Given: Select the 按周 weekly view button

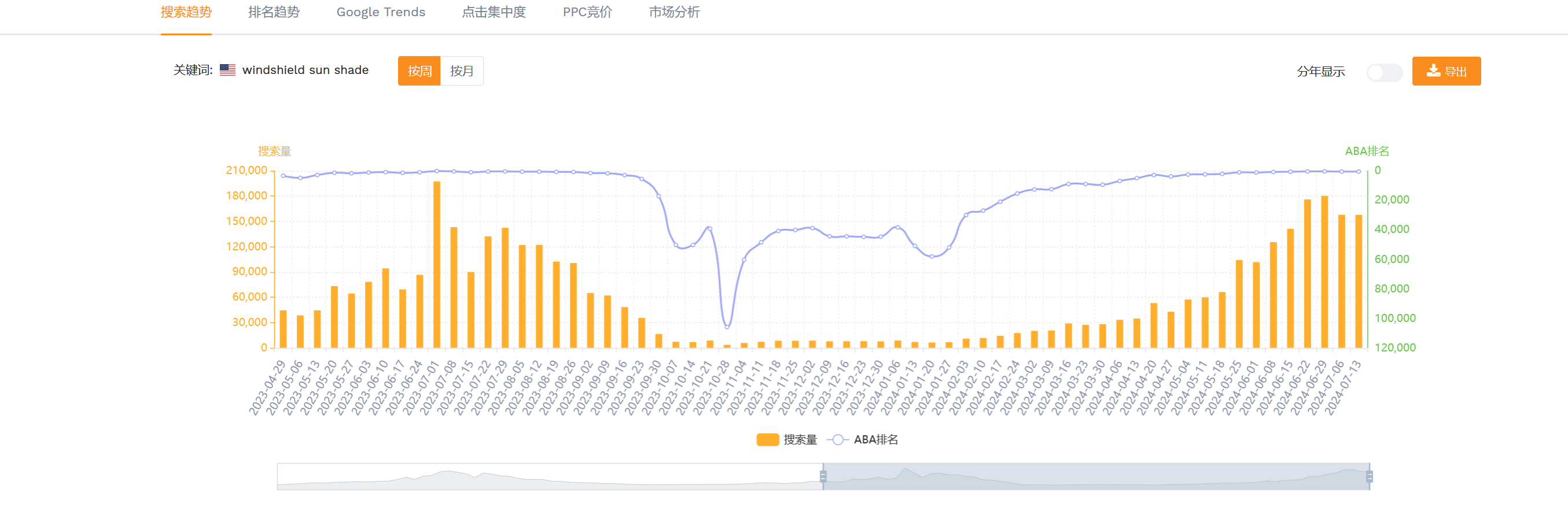Looking at the screenshot, I should 419,71.
